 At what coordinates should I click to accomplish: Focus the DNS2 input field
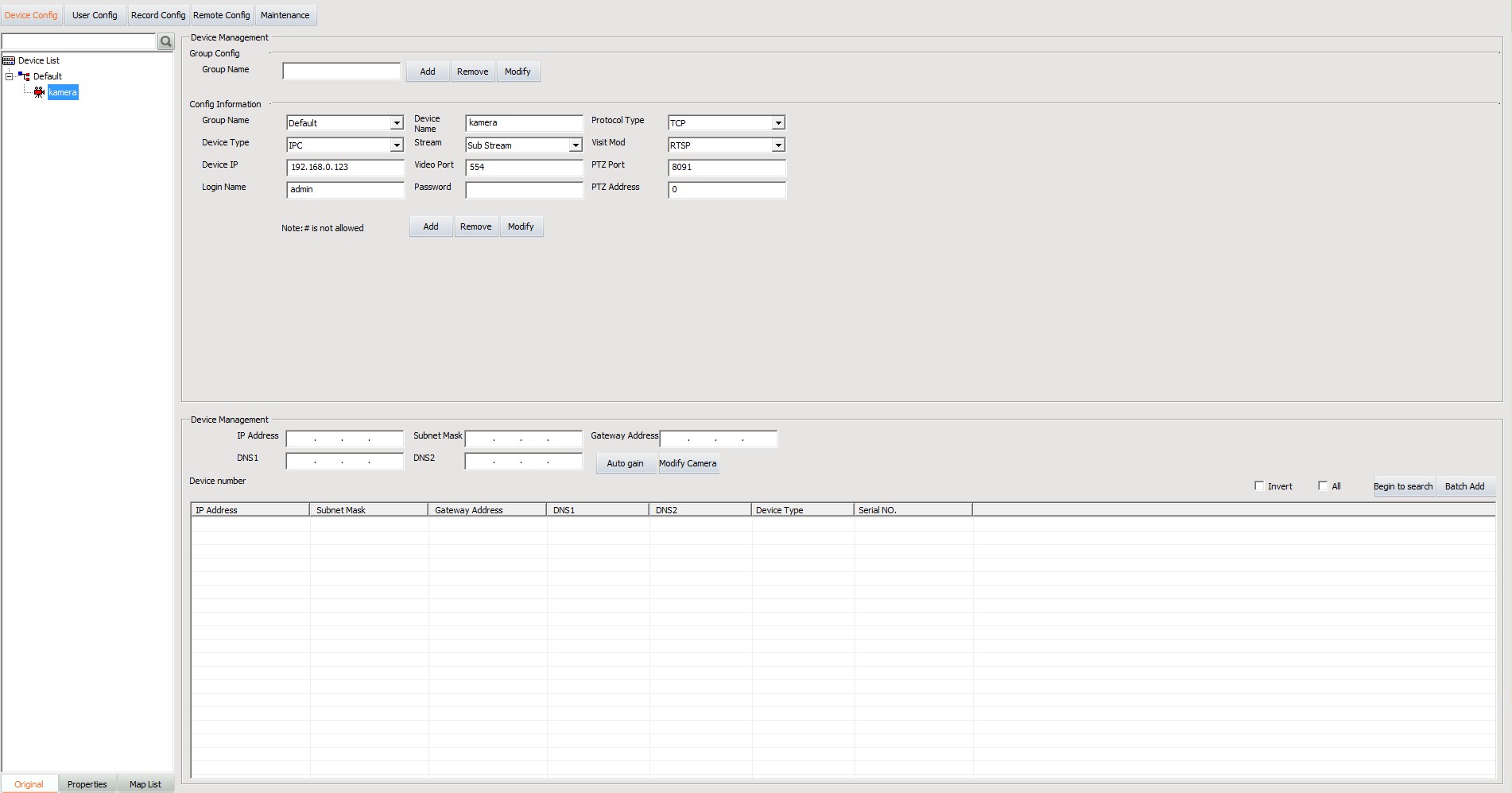pos(524,461)
